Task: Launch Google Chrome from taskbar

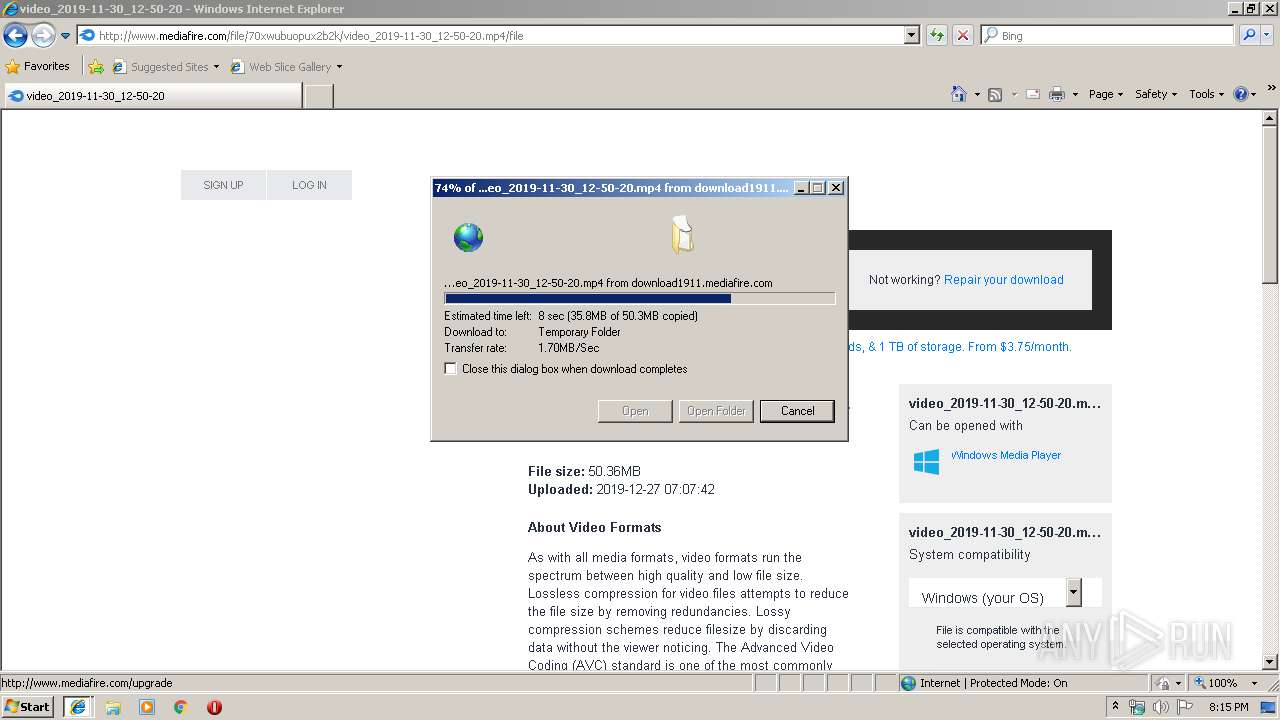Action: [181, 707]
